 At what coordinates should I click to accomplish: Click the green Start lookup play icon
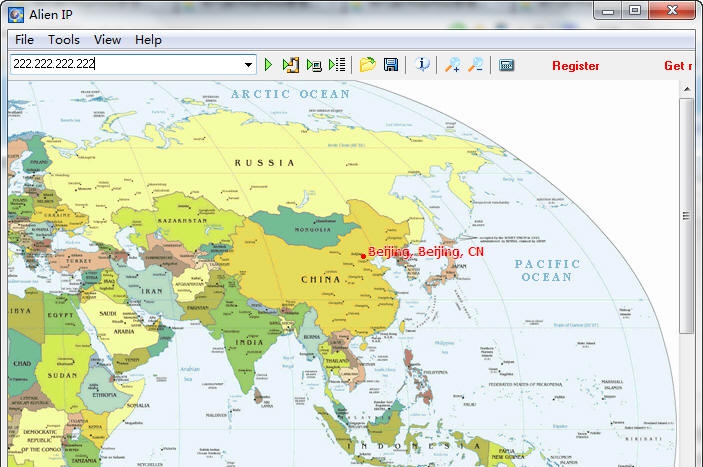(268, 65)
